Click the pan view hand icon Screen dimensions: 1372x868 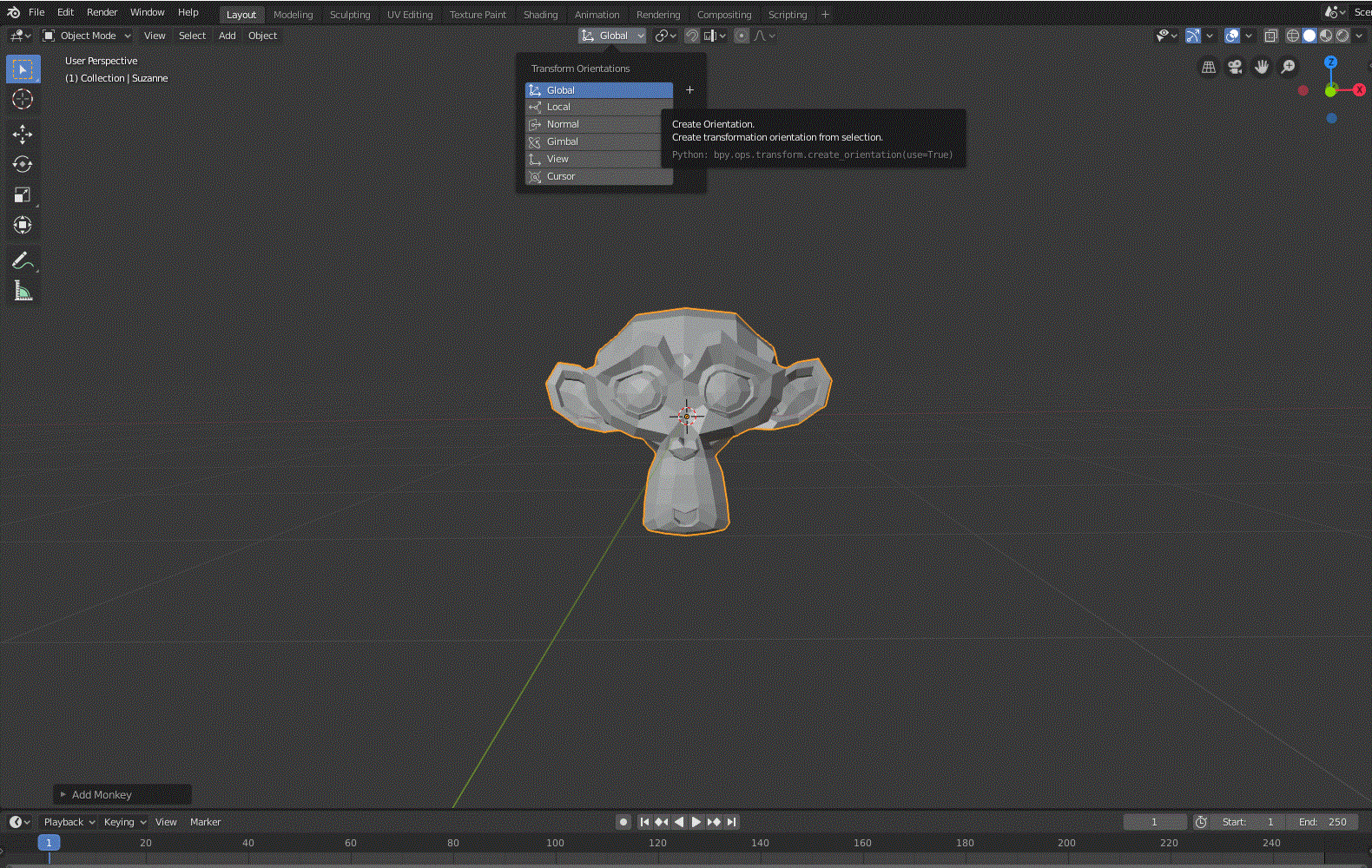click(x=1262, y=67)
